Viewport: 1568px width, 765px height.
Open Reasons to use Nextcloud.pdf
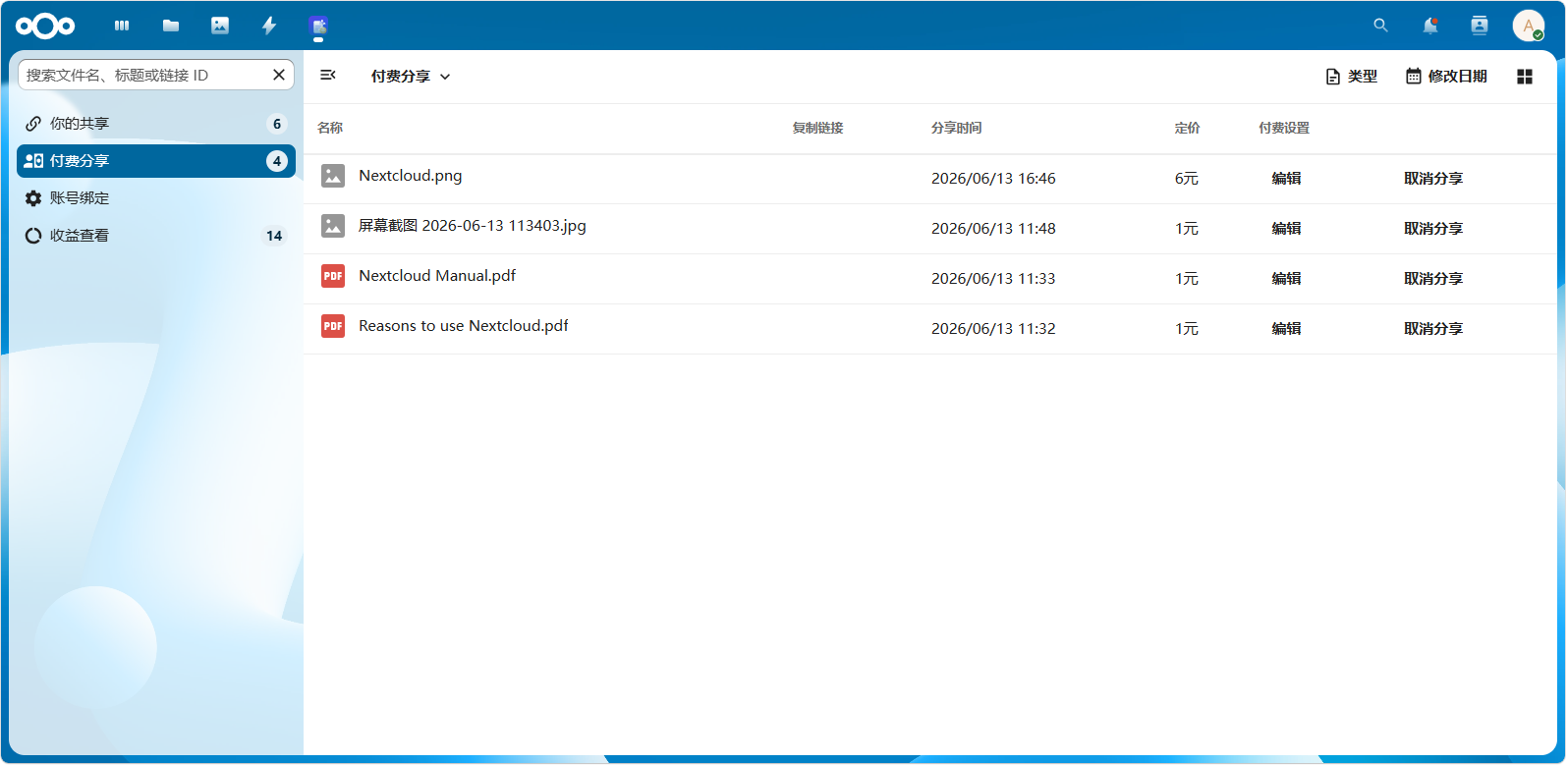[x=464, y=326]
